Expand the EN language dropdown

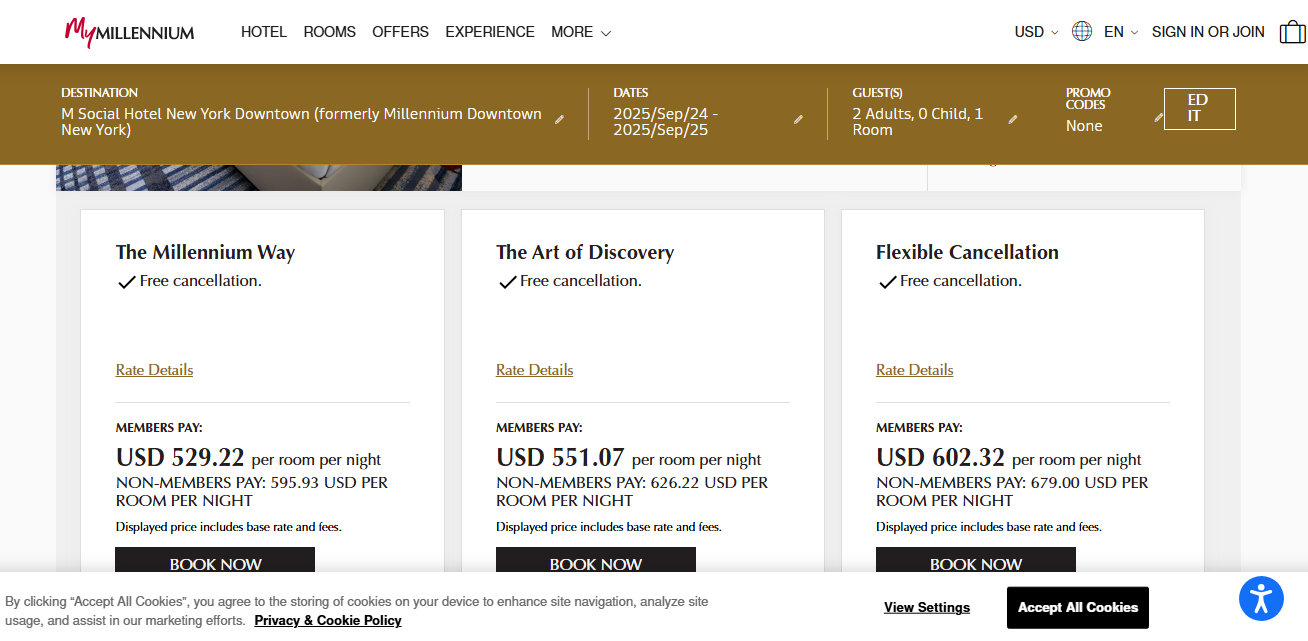point(1120,32)
